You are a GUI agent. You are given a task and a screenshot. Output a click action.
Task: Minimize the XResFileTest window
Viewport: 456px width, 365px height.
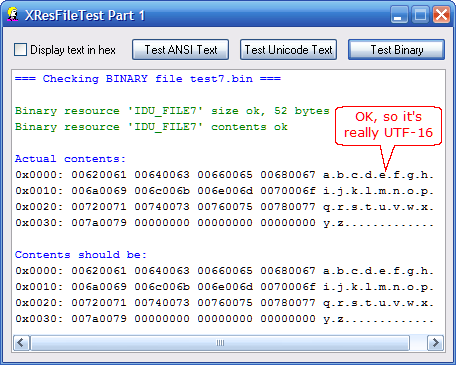[x=399, y=15]
